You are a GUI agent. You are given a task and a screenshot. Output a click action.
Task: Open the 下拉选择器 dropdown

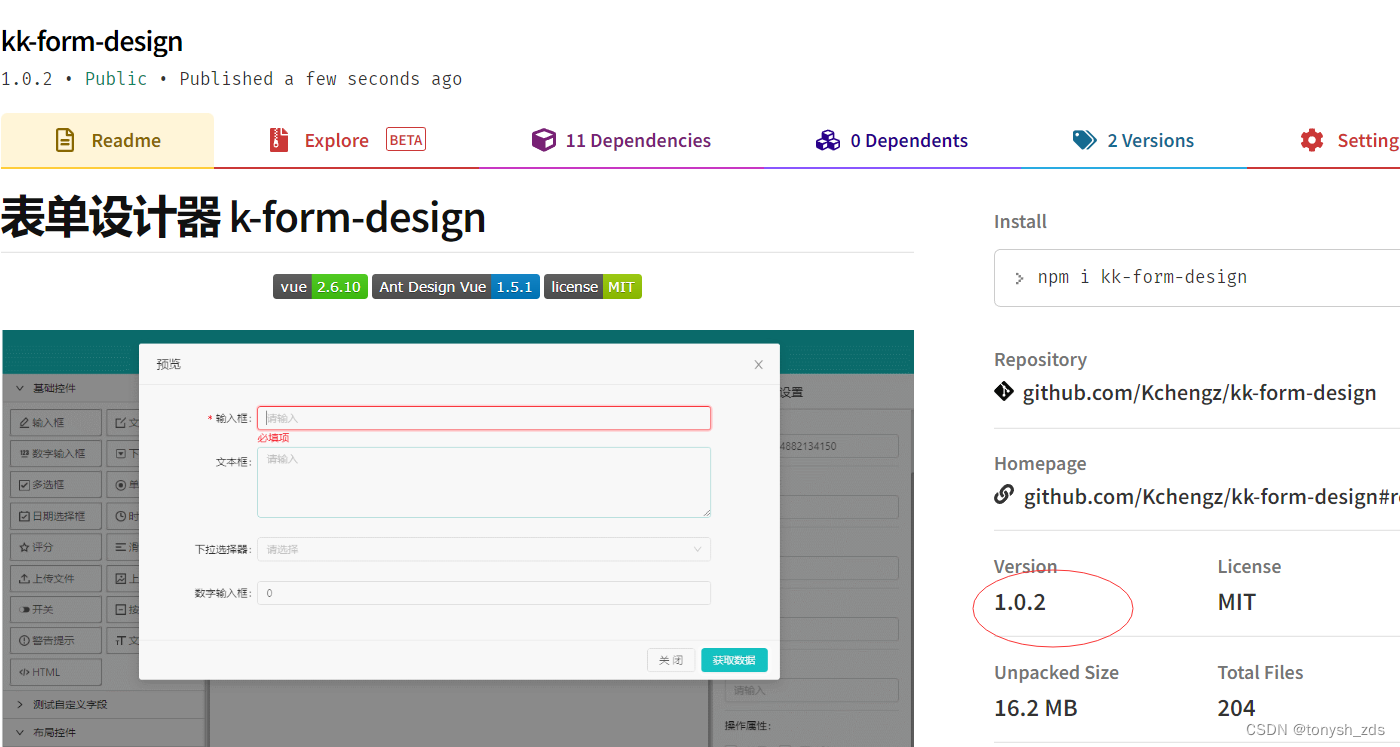point(484,549)
